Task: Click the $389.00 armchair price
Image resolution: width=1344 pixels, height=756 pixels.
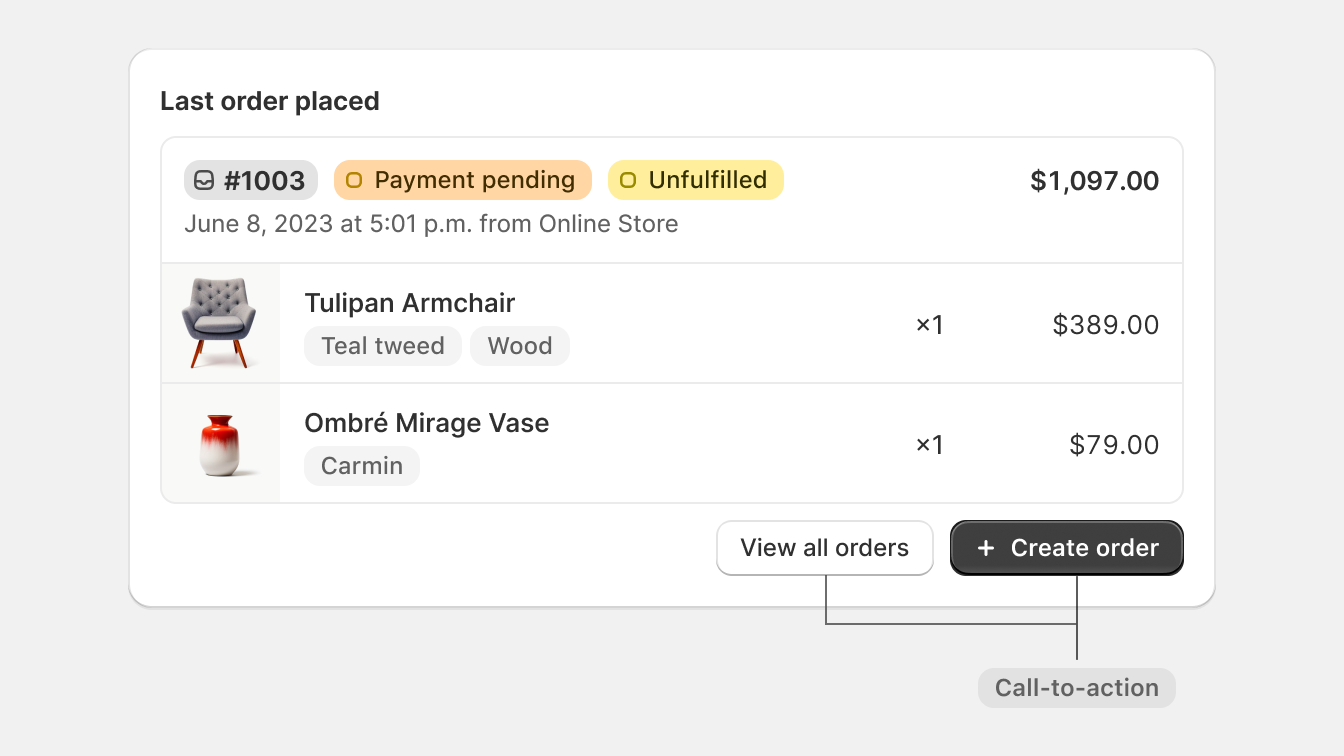Action: pyautogui.click(x=1106, y=325)
